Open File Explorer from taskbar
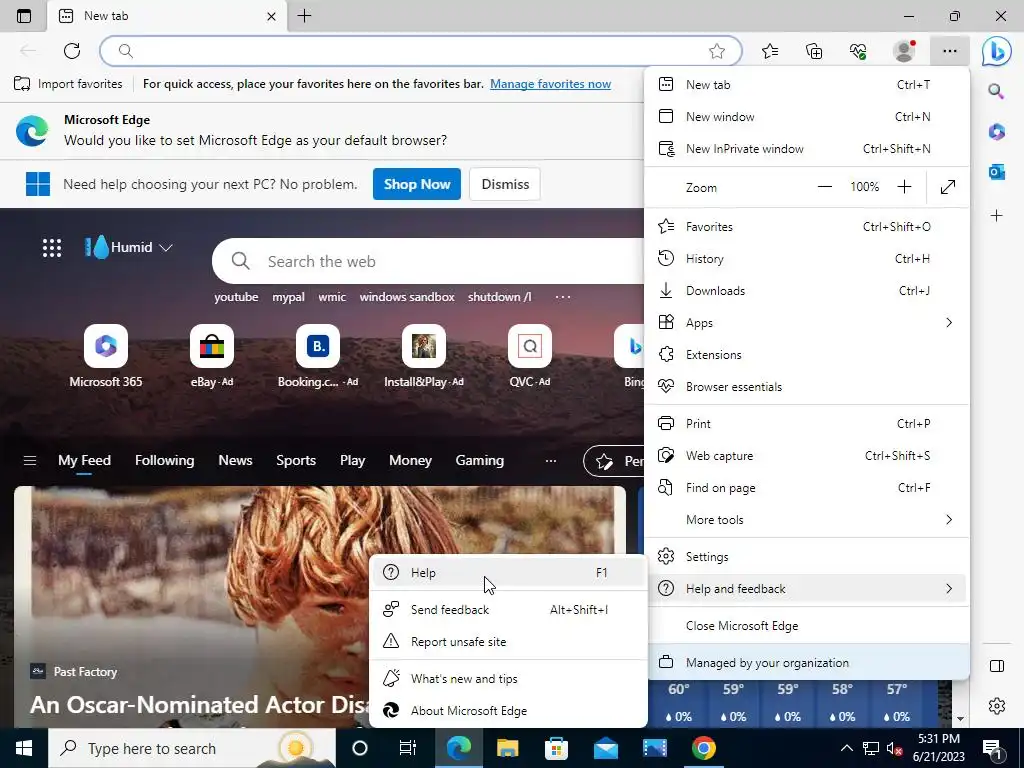The height and width of the screenshot is (768, 1024). [x=507, y=748]
